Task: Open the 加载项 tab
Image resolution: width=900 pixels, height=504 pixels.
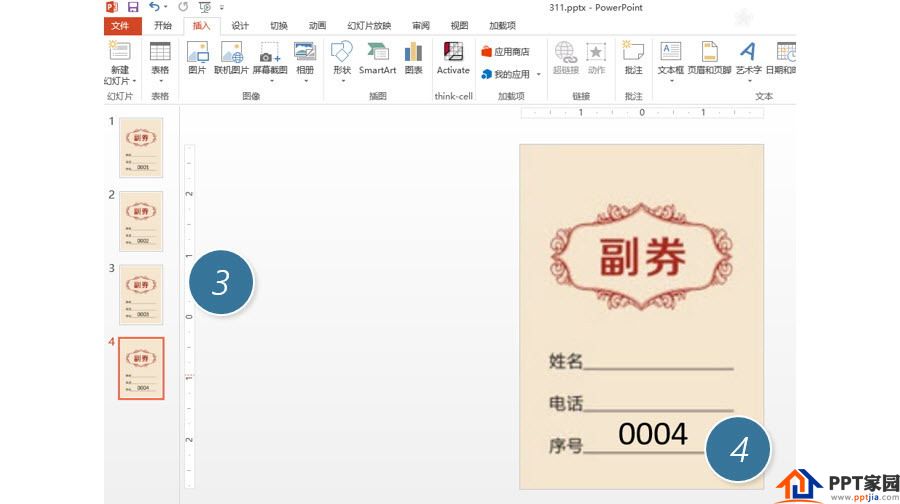Action: [502, 26]
